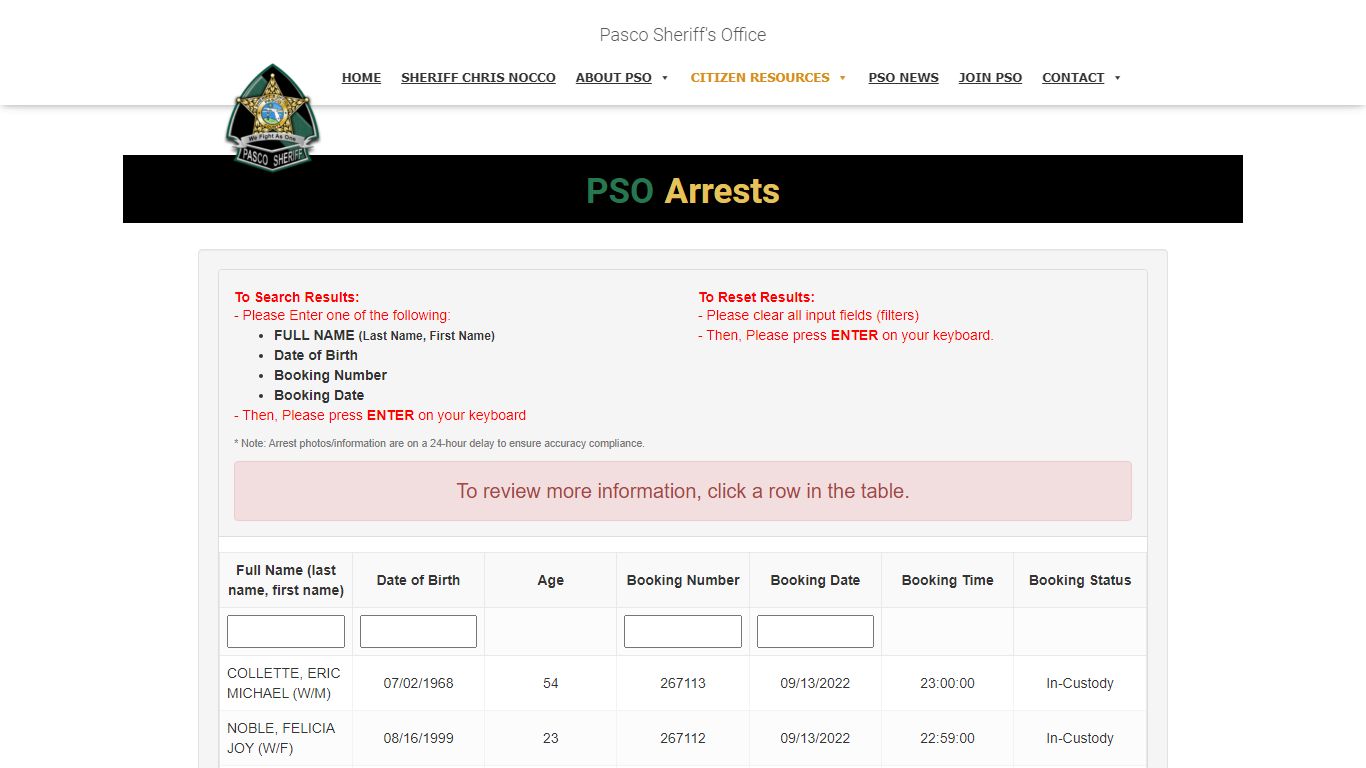Click the Age column header
The width and height of the screenshot is (1366, 768).
(550, 580)
